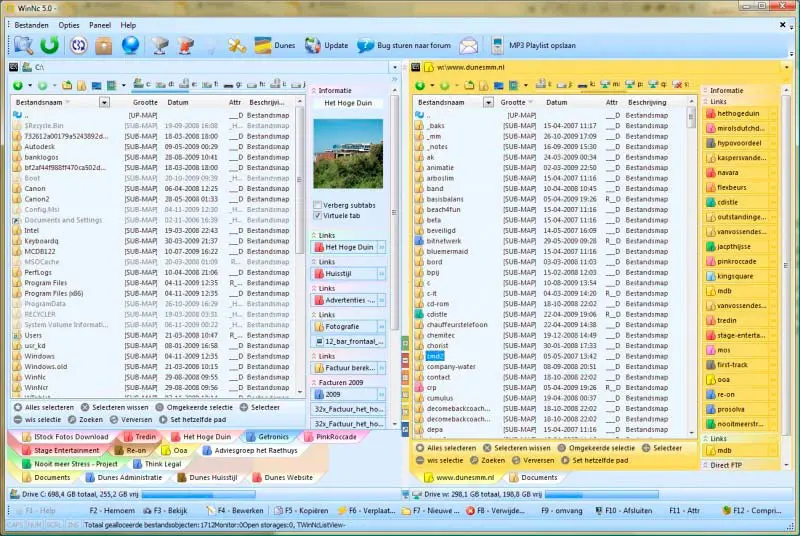This screenshot has width=800, height=536.
Task: Click the Het Hoge Duin photo thumbnail
Action: [348, 154]
